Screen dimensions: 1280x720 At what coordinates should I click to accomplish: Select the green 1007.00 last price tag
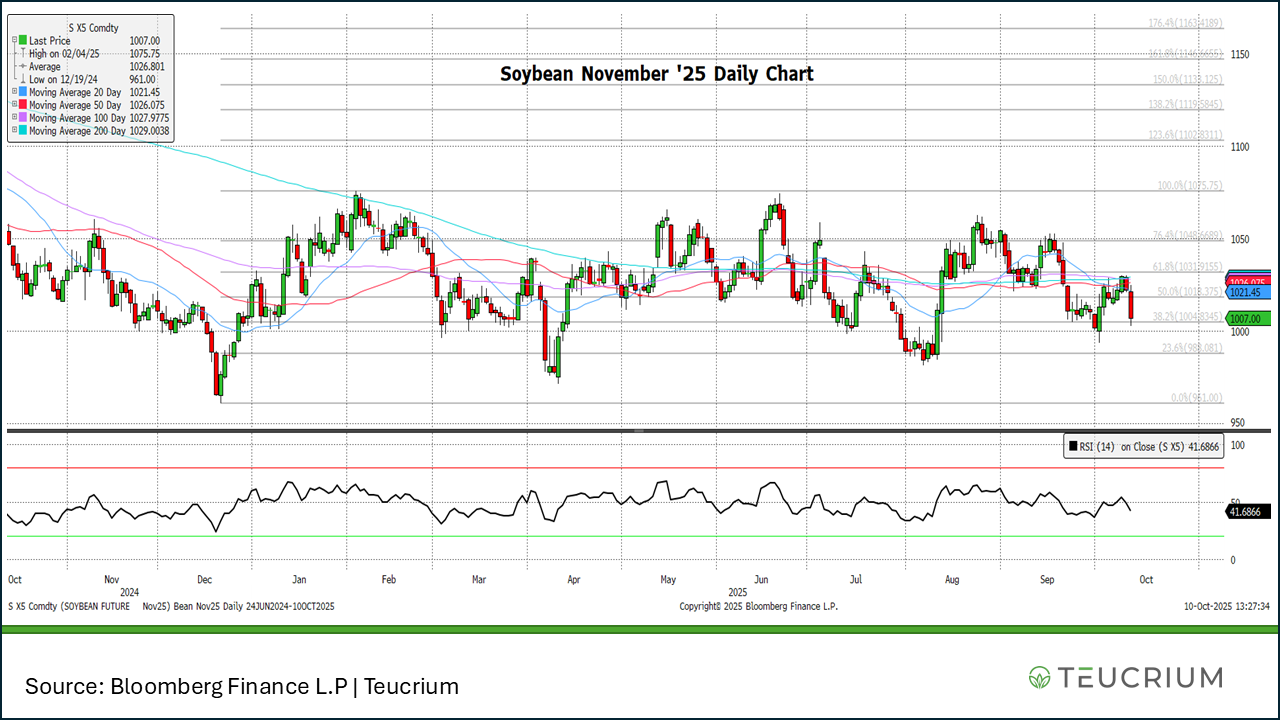click(x=1248, y=318)
